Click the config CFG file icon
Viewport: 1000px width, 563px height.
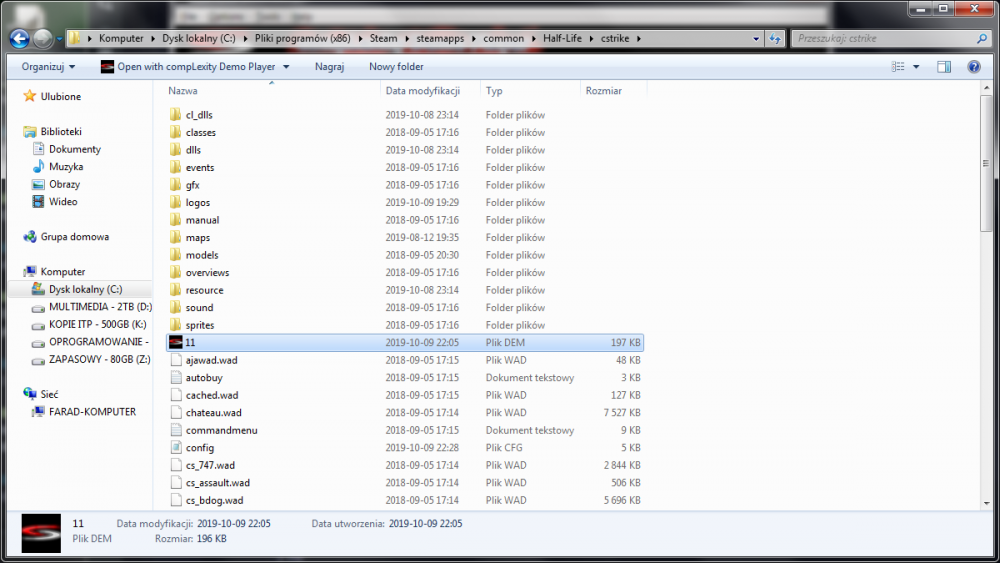176,448
